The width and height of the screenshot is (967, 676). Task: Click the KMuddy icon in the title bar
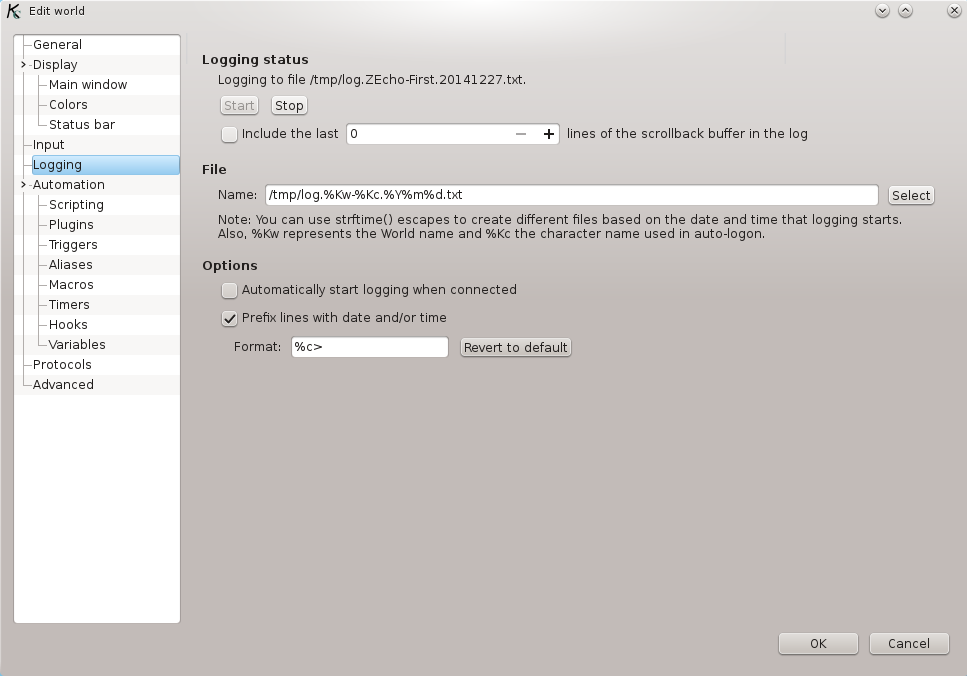[x=12, y=11]
